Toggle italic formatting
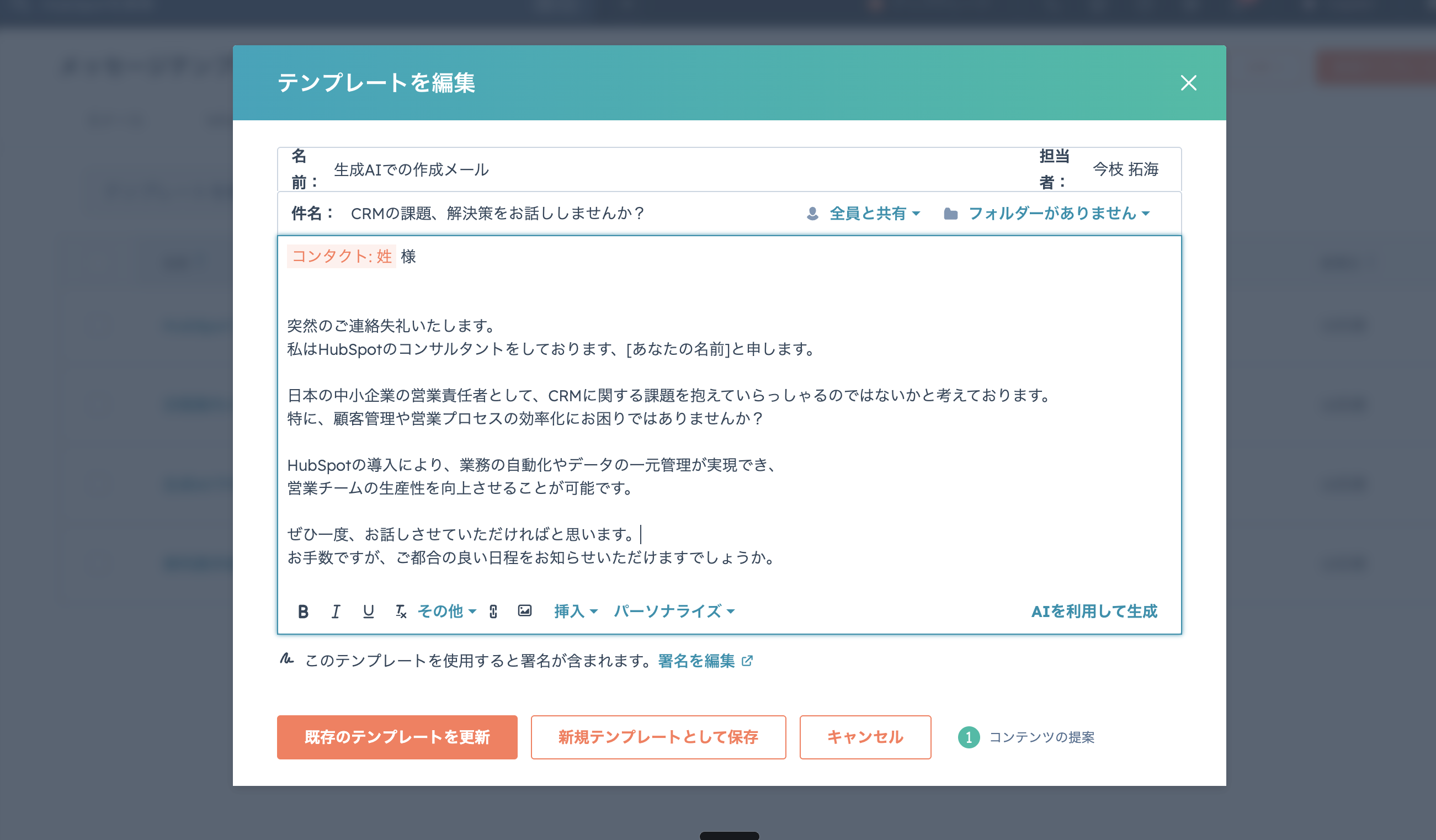The image size is (1436, 840). (x=336, y=612)
